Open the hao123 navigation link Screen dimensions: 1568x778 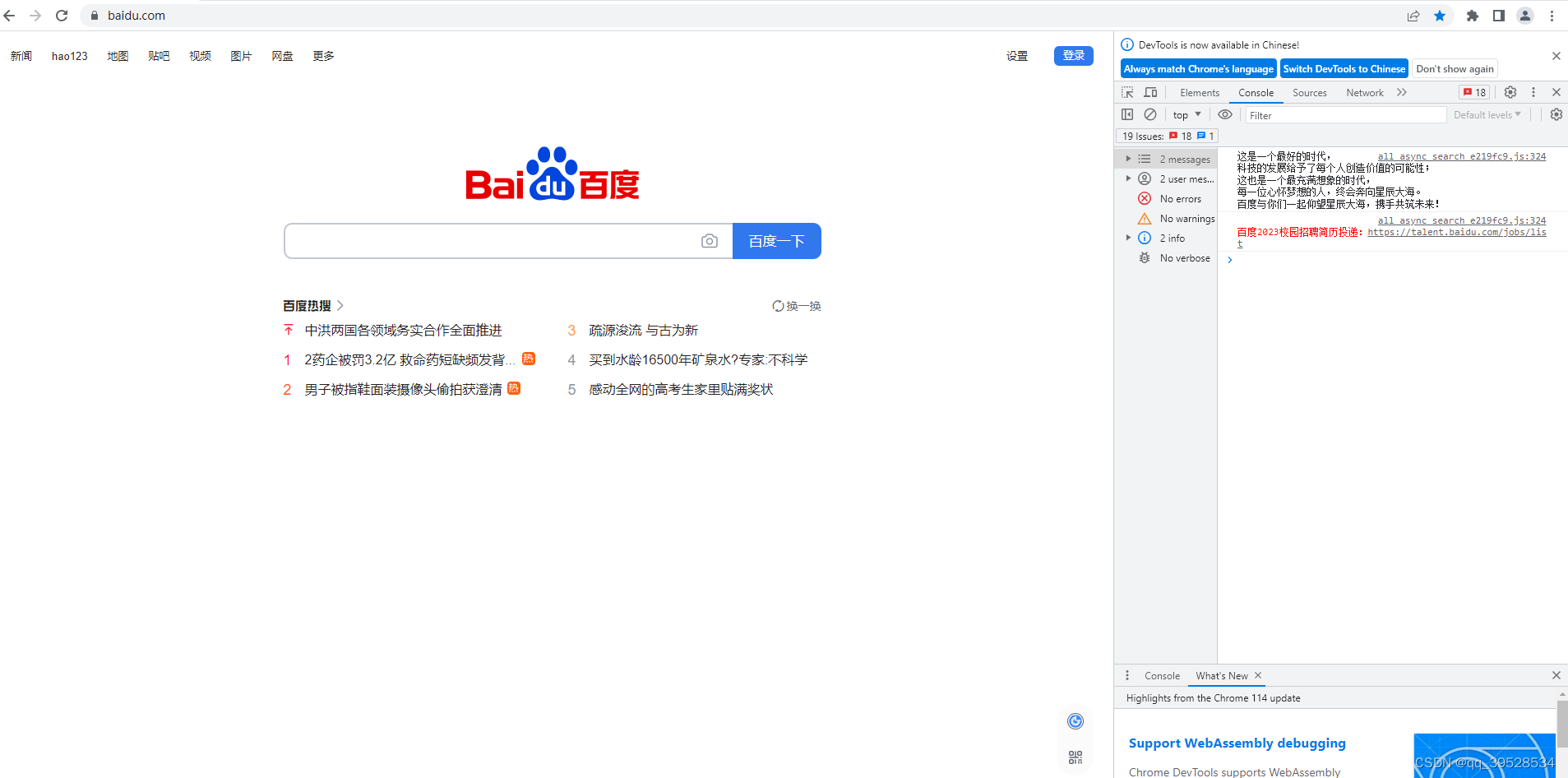click(x=70, y=56)
